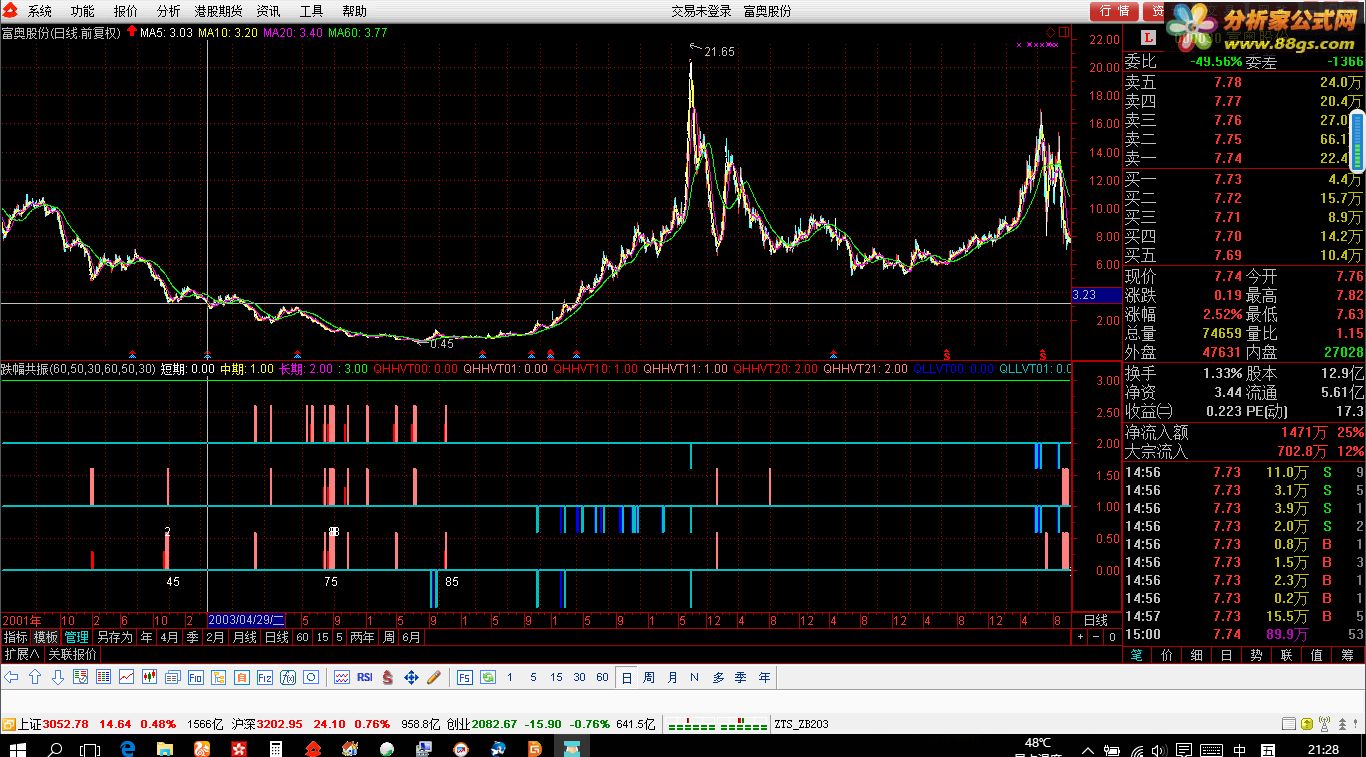
Task: Switch to 季 quarterly period in toolbar
Action: click(x=741, y=677)
